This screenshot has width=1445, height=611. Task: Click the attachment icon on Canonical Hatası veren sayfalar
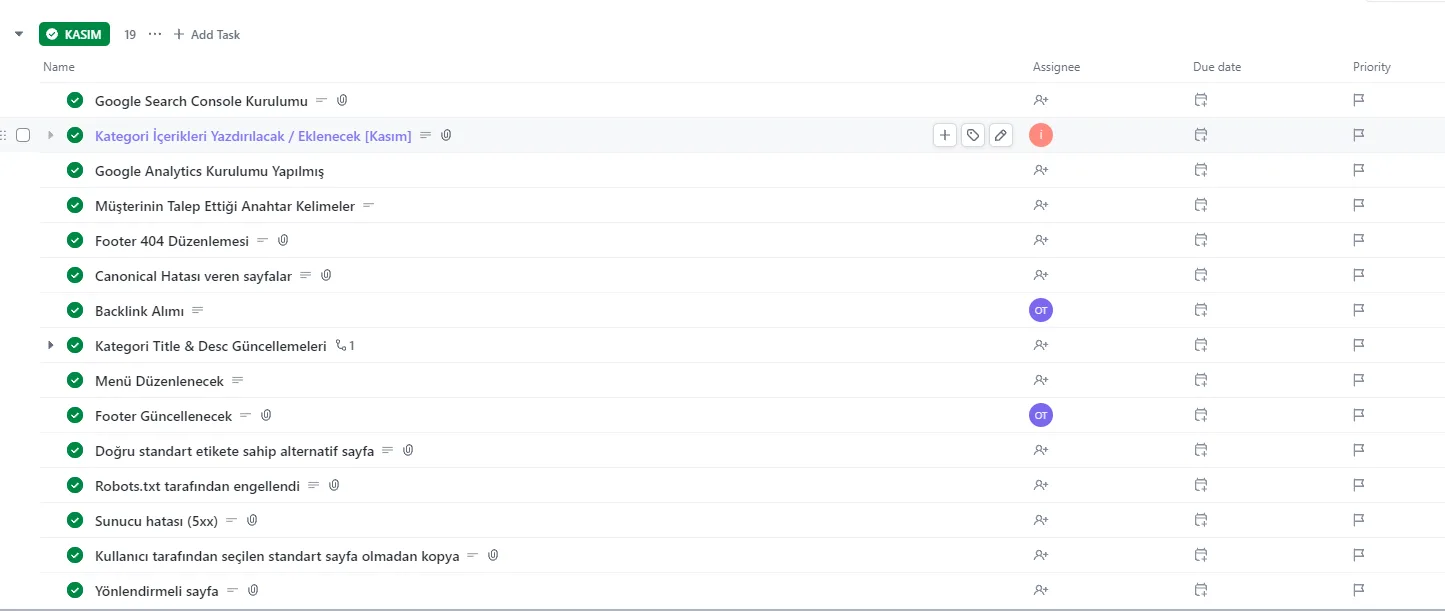tap(326, 275)
